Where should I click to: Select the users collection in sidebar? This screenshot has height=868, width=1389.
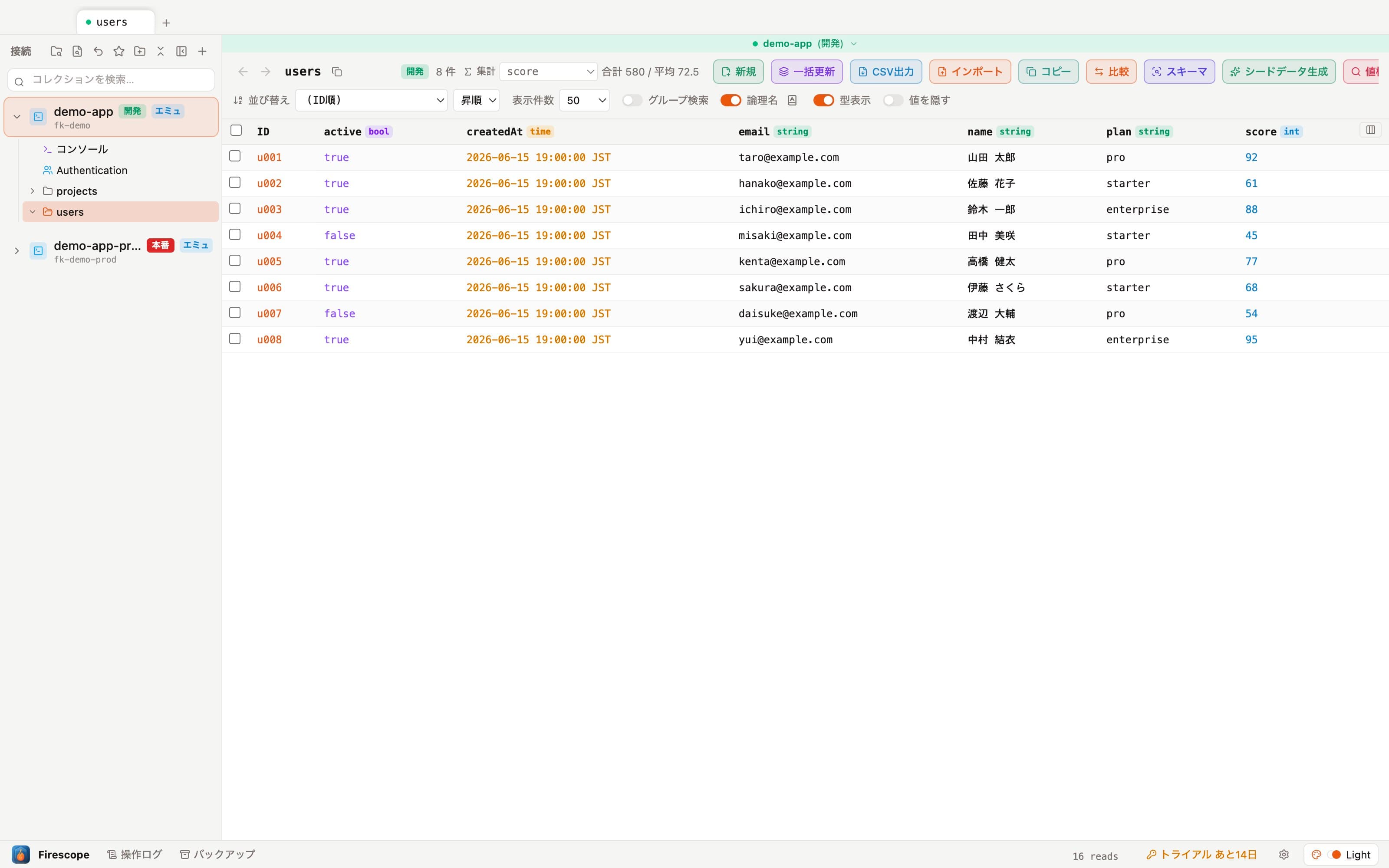[x=121, y=212]
